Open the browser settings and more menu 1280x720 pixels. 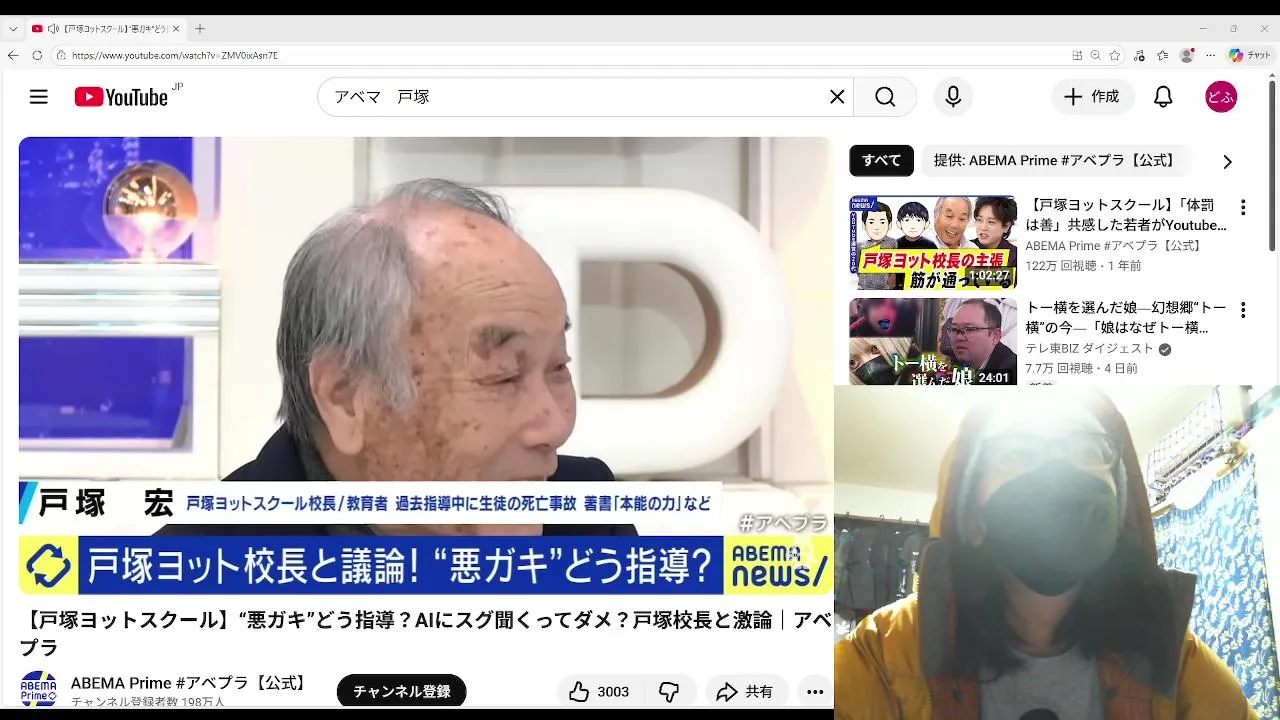tap(1211, 55)
